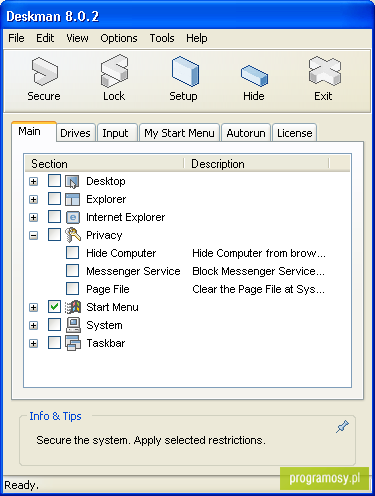This screenshot has width=375, height=496.
Task: Click the pin icon in Info & Tips
Action: [342, 426]
